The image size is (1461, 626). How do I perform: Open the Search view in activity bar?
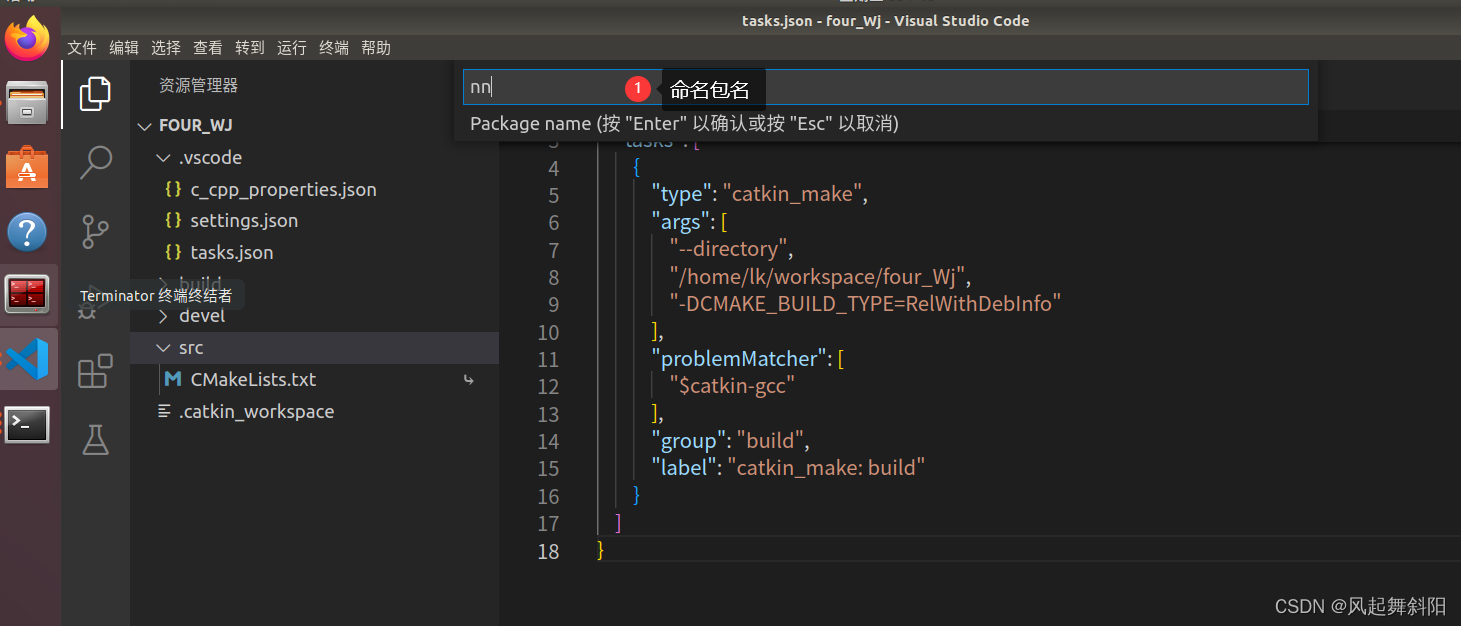[95, 162]
